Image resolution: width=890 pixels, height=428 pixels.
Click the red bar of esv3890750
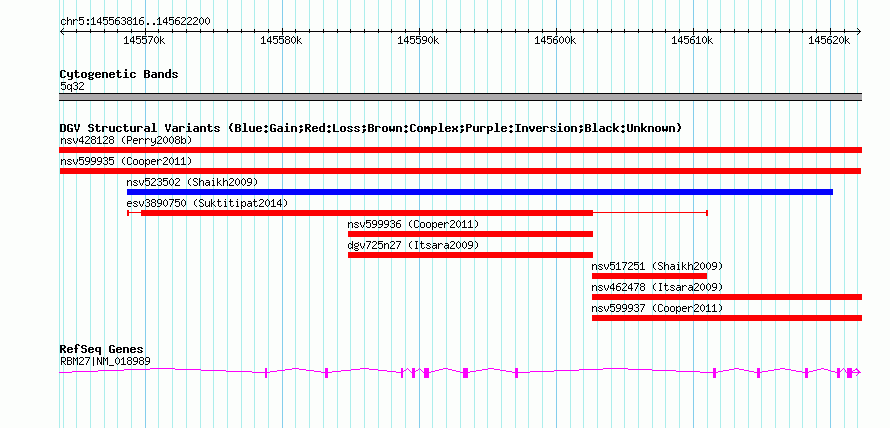367,213
